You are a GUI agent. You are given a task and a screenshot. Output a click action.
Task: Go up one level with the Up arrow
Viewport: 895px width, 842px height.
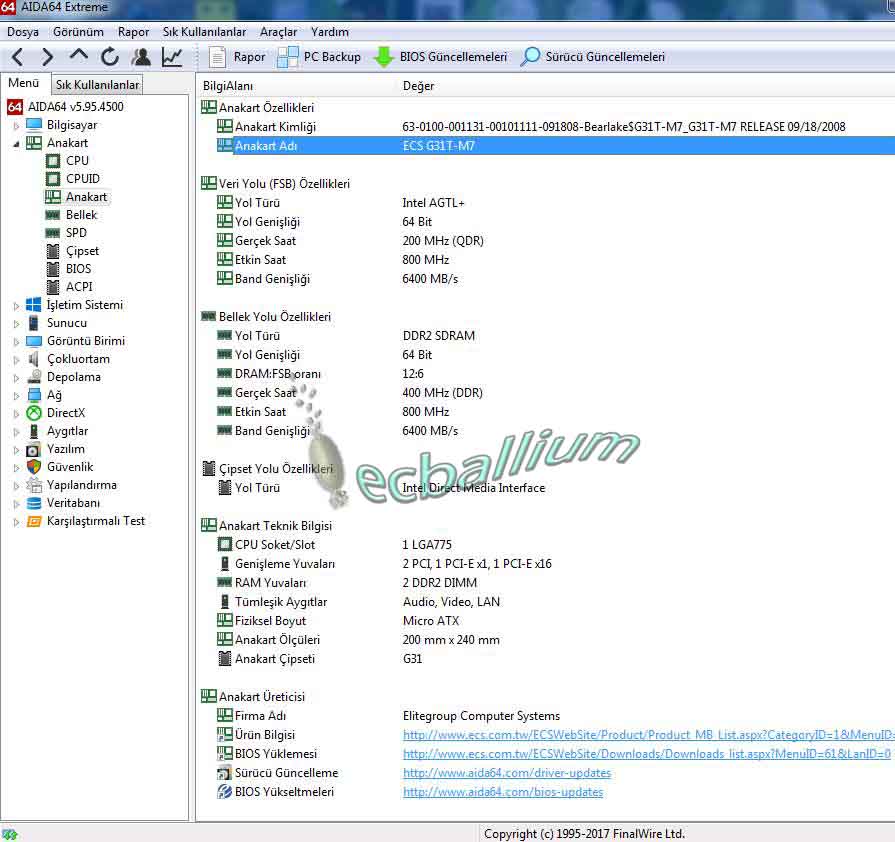click(x=79, y=56)
